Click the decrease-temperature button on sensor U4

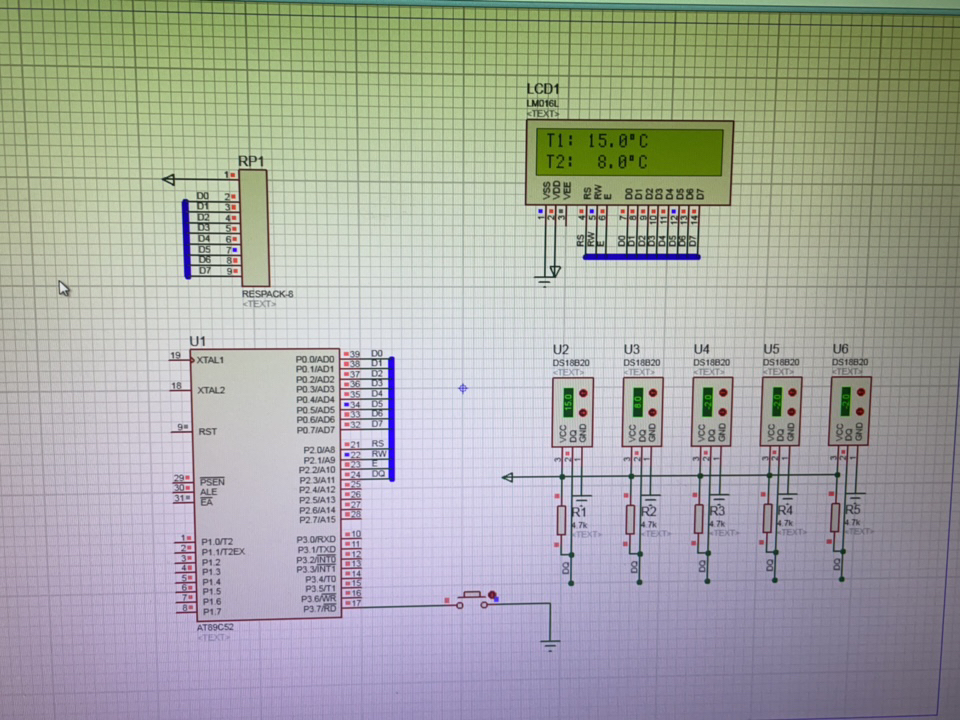pos(723,413)
